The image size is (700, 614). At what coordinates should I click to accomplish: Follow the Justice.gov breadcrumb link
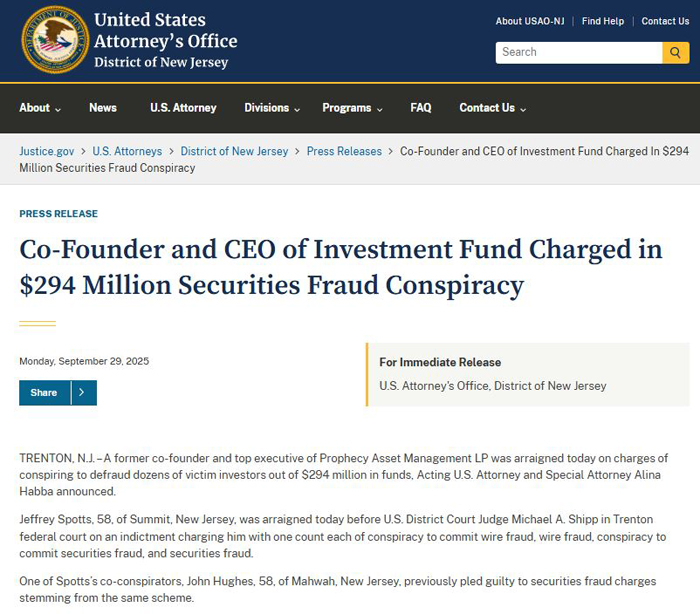[x=46, y=151]
